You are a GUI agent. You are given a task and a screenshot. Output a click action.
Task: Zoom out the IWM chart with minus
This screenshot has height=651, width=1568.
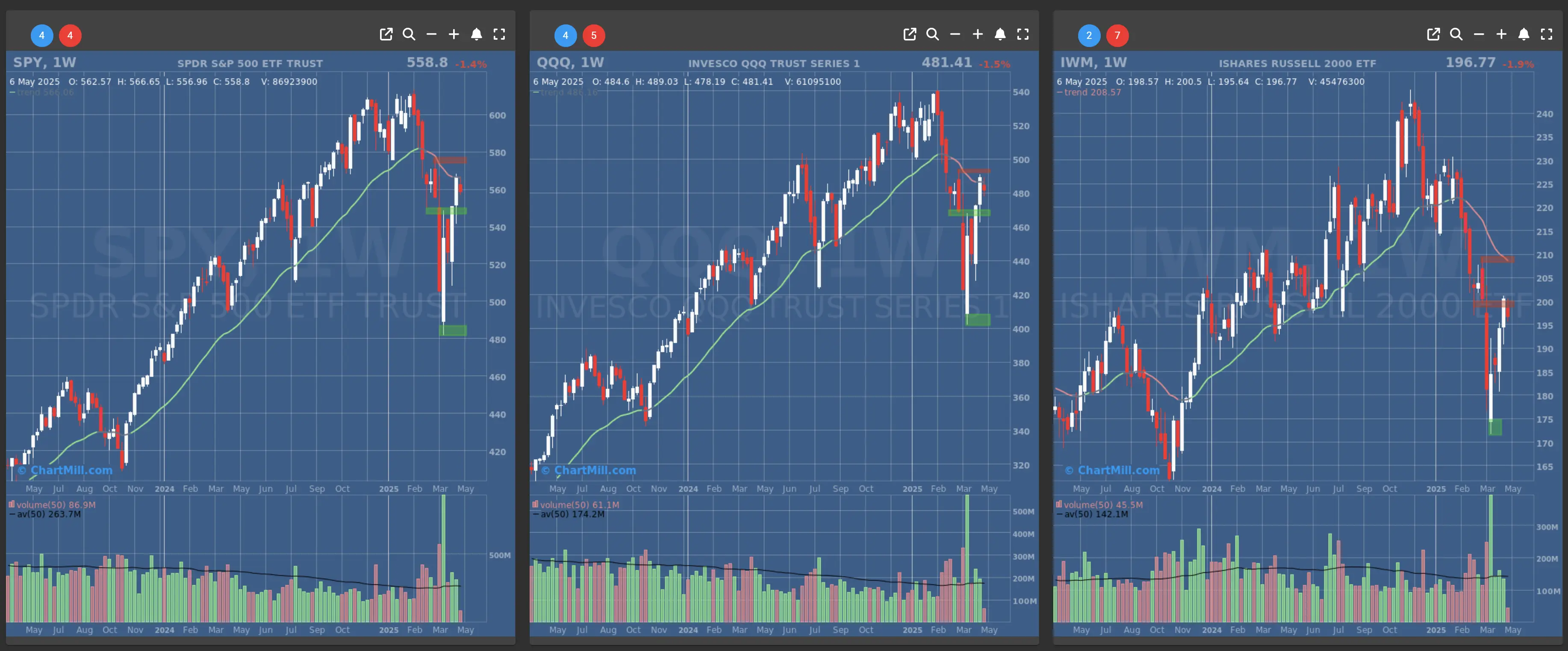[x=1479, y=34]
